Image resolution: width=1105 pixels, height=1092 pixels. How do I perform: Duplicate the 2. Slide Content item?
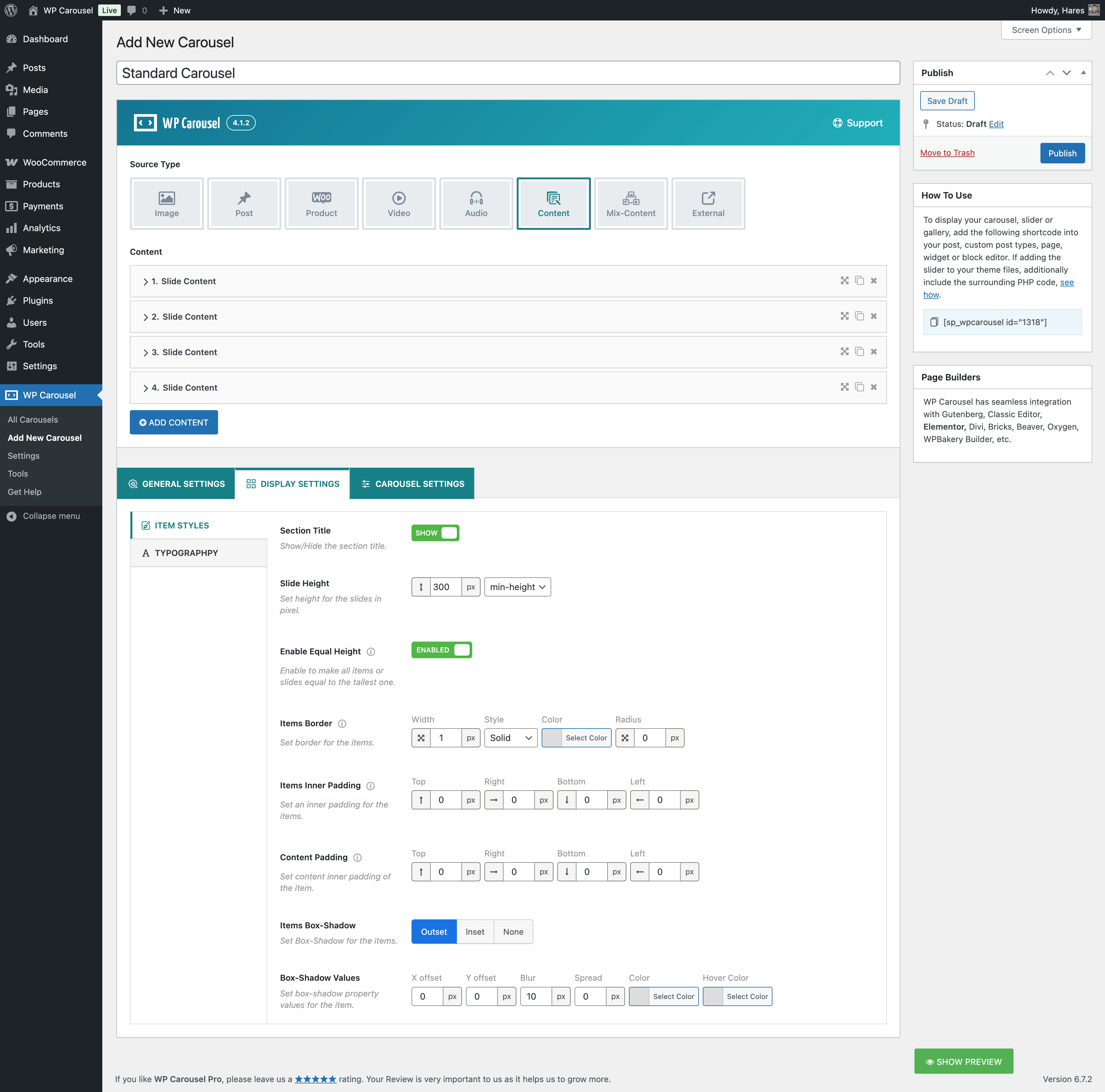859,316
